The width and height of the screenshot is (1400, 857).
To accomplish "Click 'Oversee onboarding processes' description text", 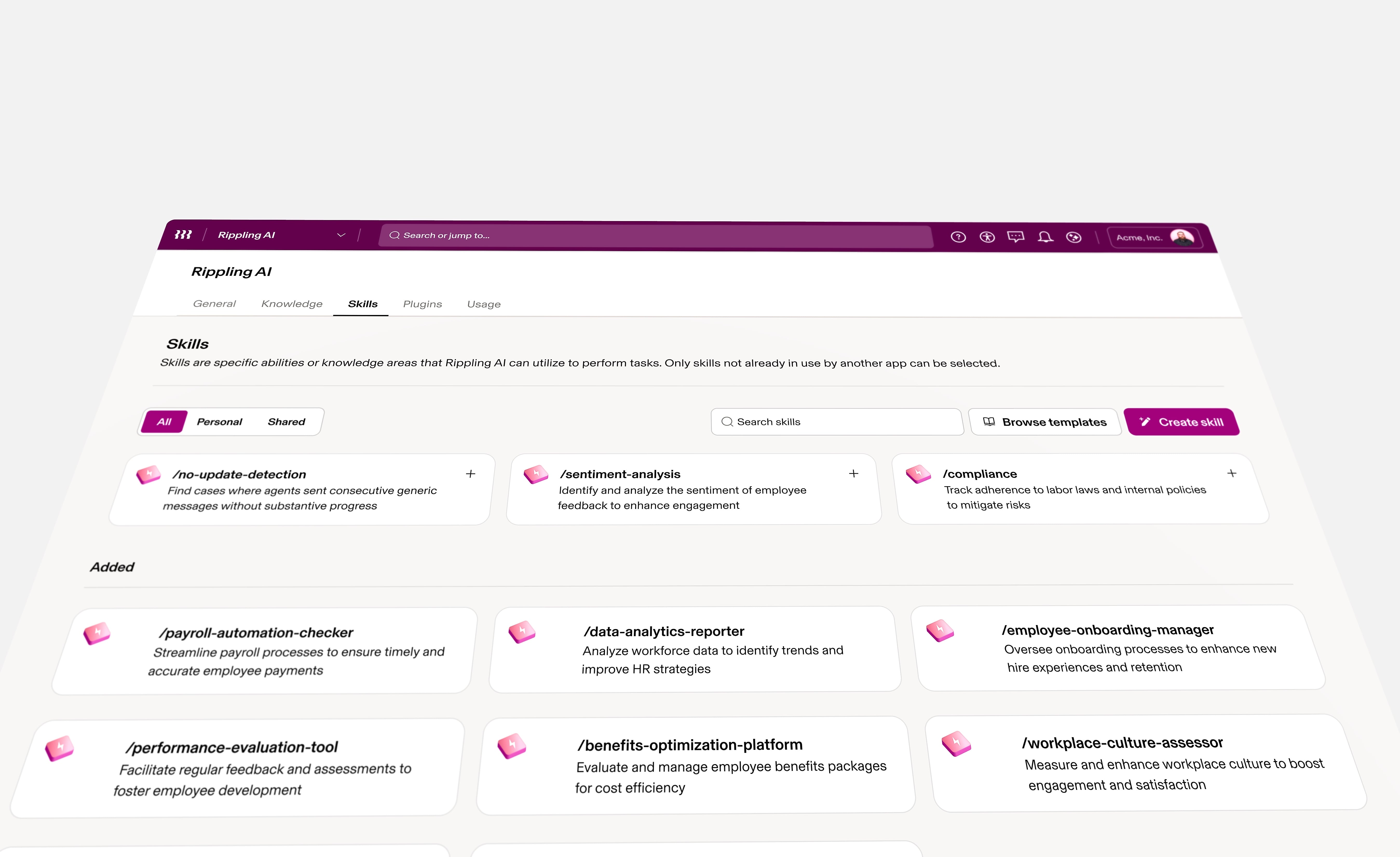I will [x=1140, y=658].
